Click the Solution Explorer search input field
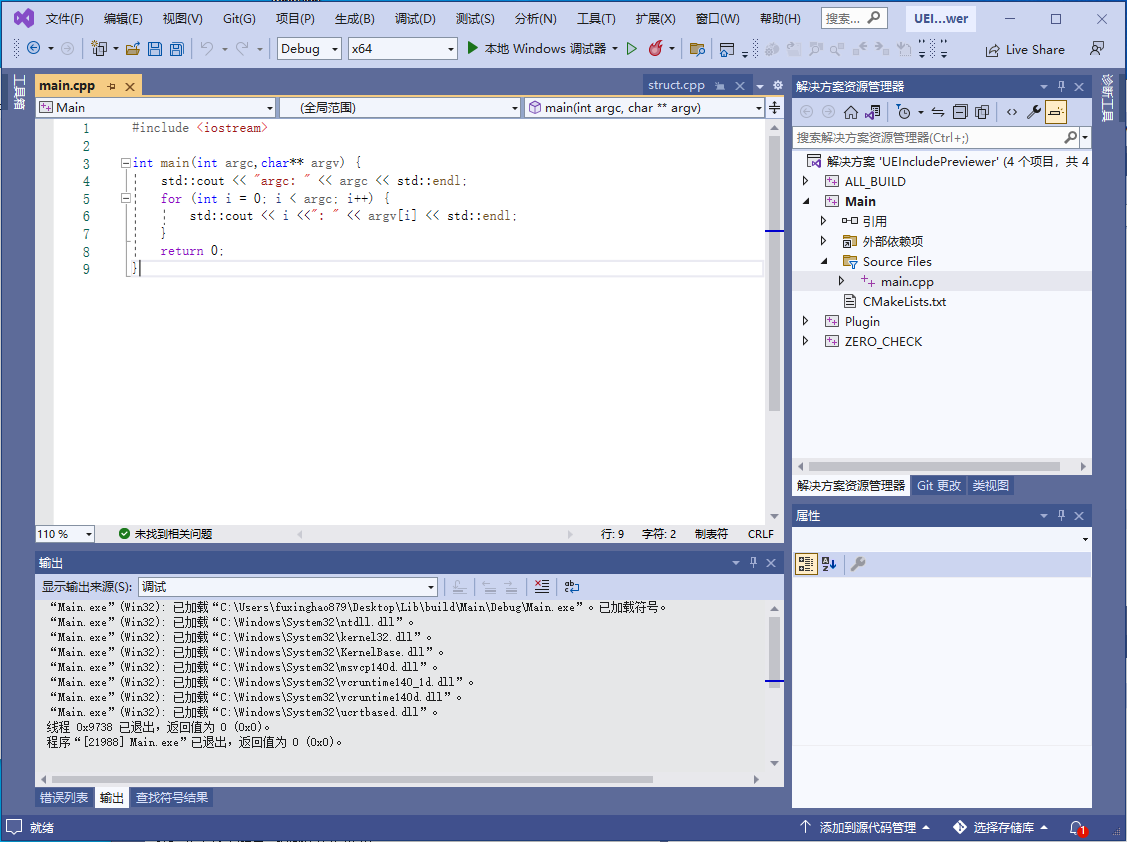 (926, 138)
